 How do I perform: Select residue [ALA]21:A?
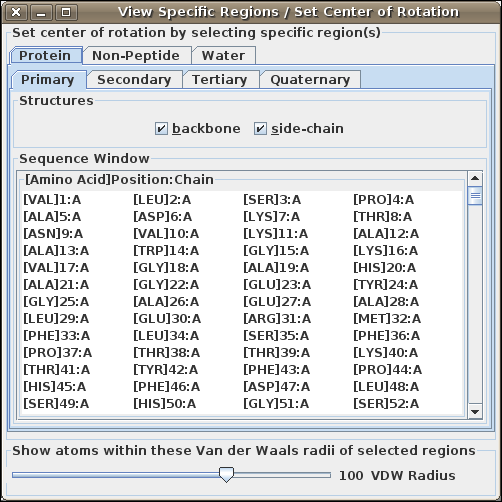(56, 285)
